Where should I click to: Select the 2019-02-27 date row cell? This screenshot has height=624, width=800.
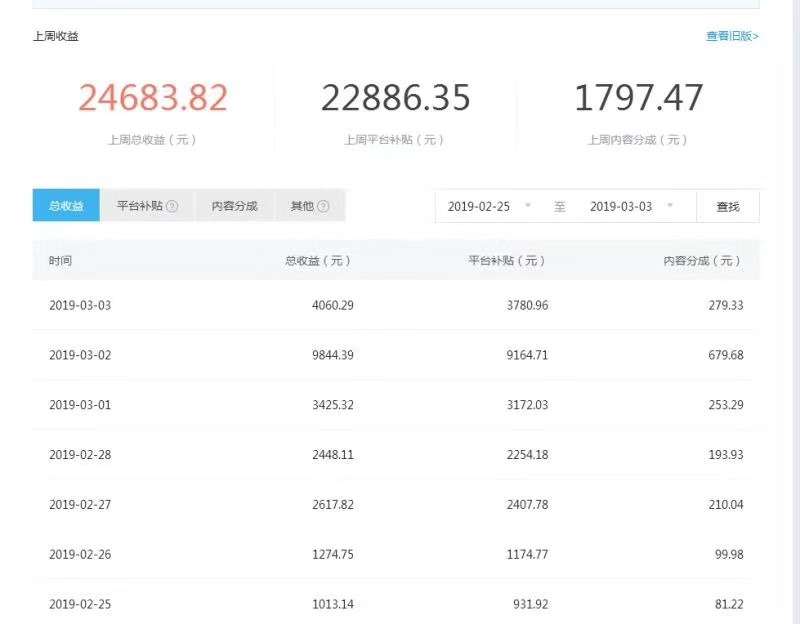click(80, 505)
